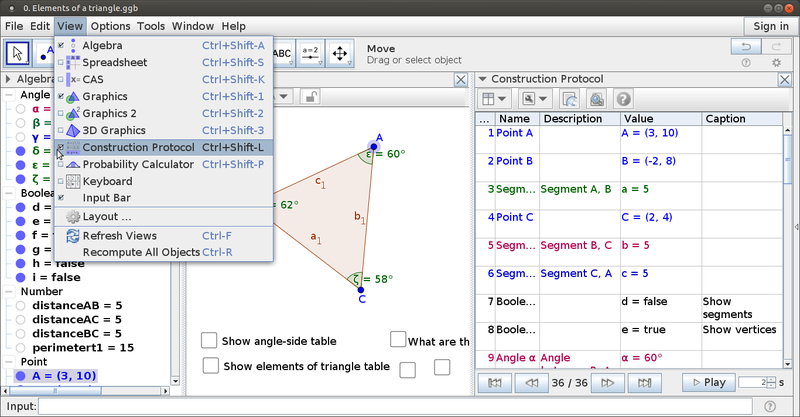The width and height of the screenshot is (800, 417).
Task: Open the Edit menu
Action: point(40,26)
